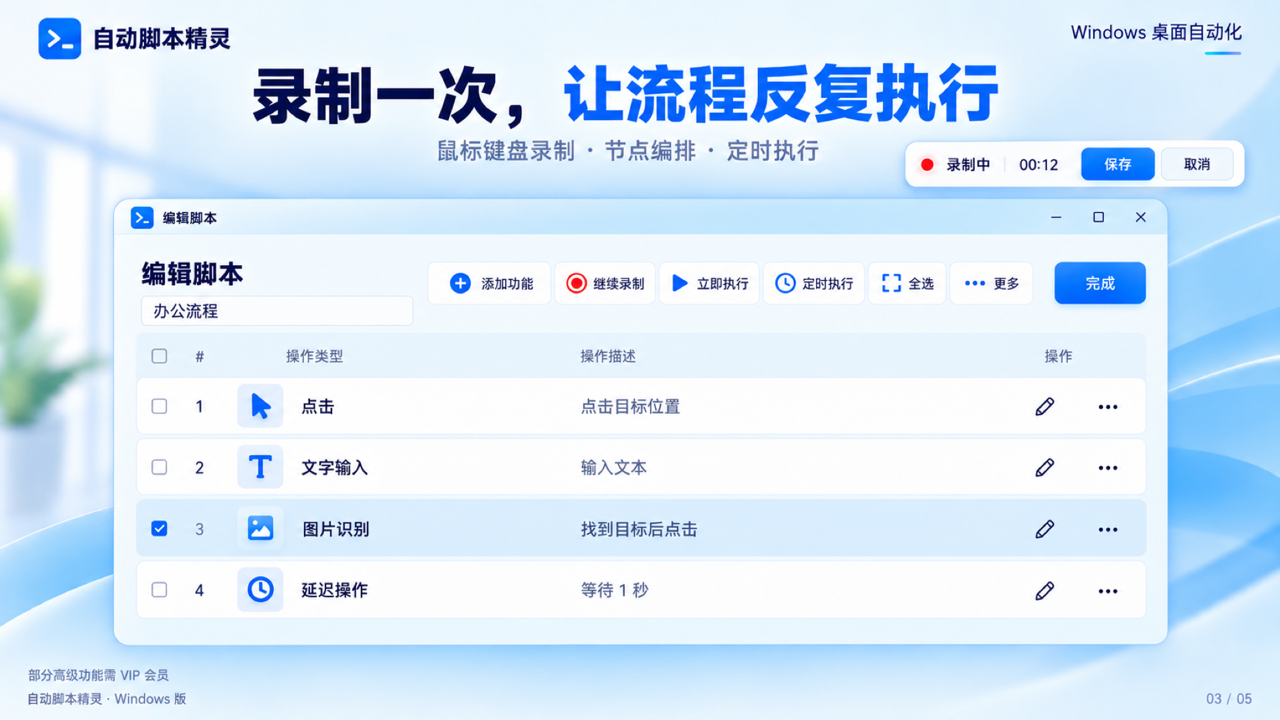Check the 点击 row checkbox
The width and height of the screenshot is (1280, 720).
[x=159, y=406]
